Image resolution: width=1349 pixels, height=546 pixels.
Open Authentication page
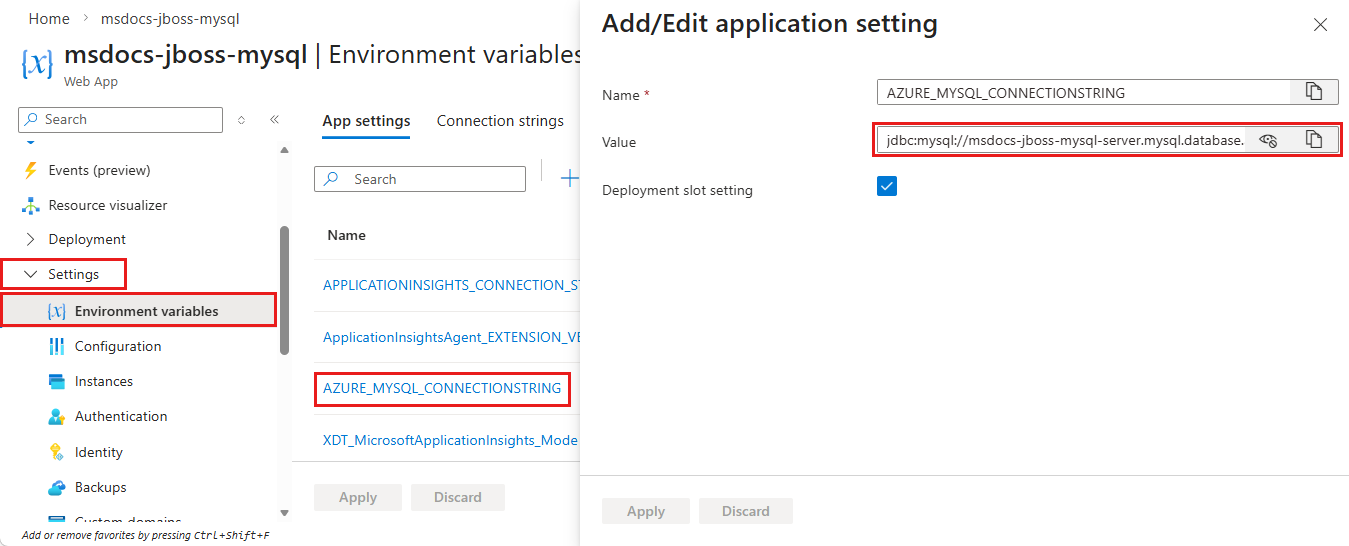121,416
